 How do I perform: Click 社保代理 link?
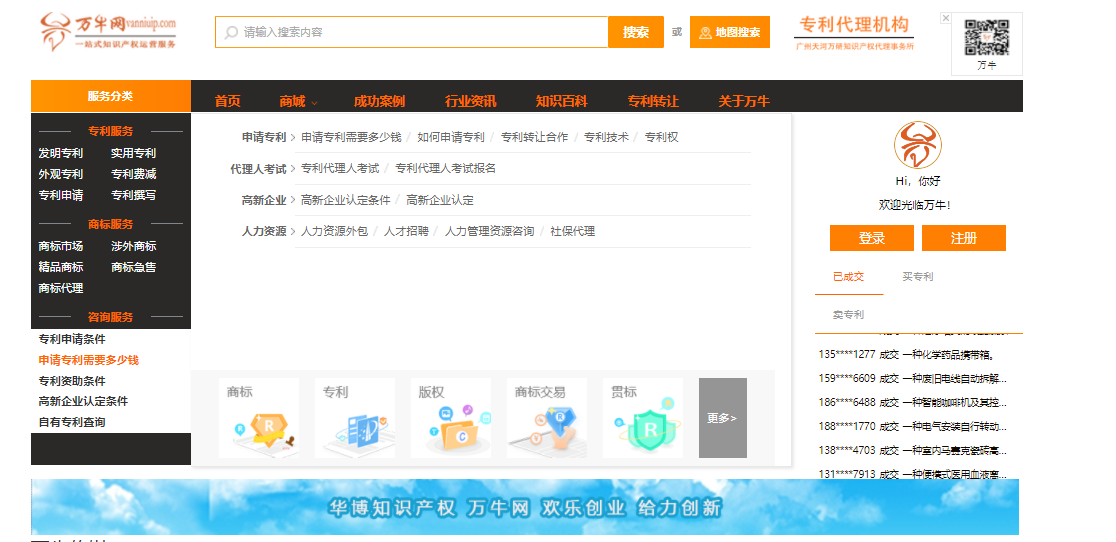coord(573,231)
